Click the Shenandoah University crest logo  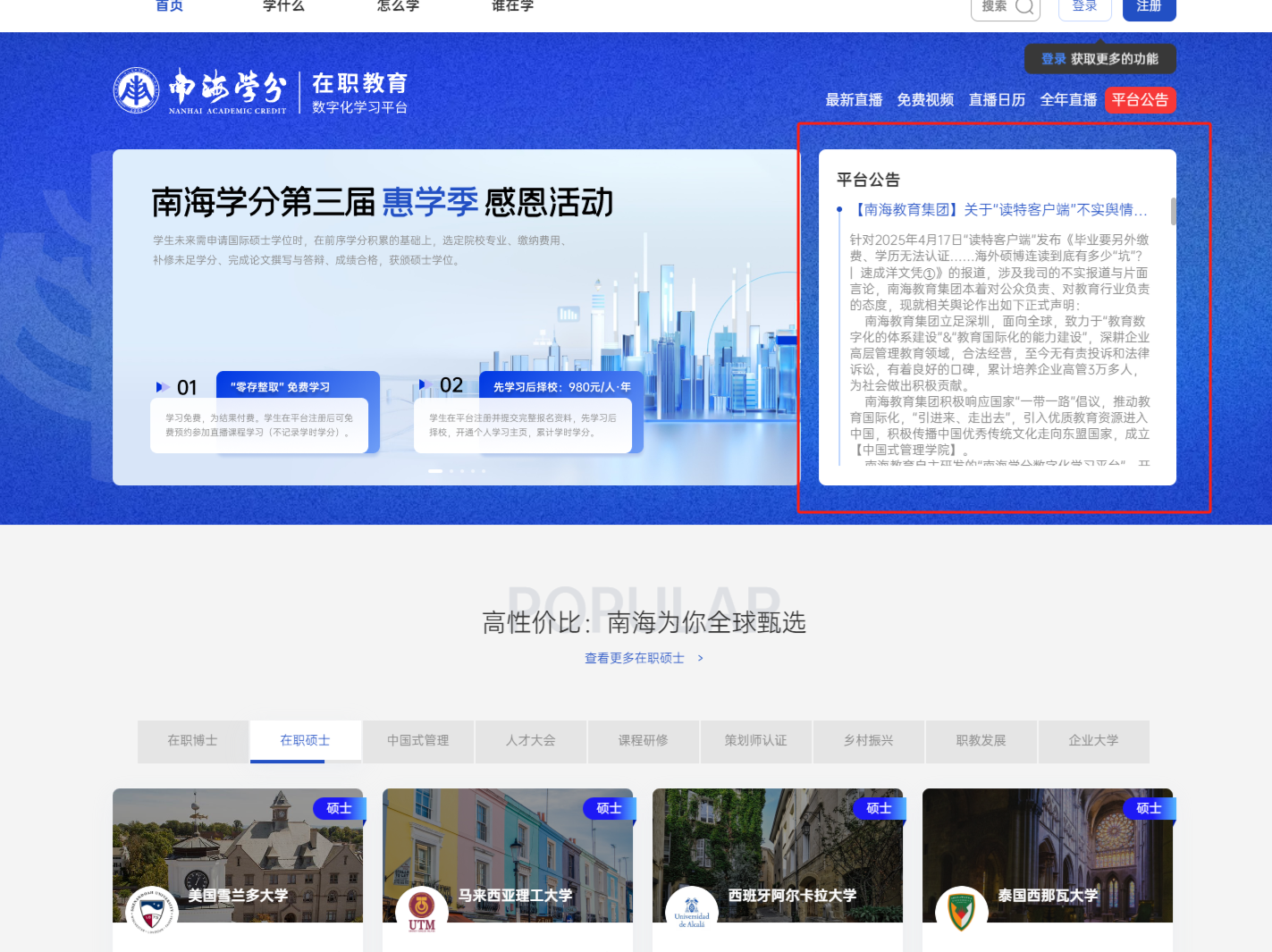click(x=152, y=913)
